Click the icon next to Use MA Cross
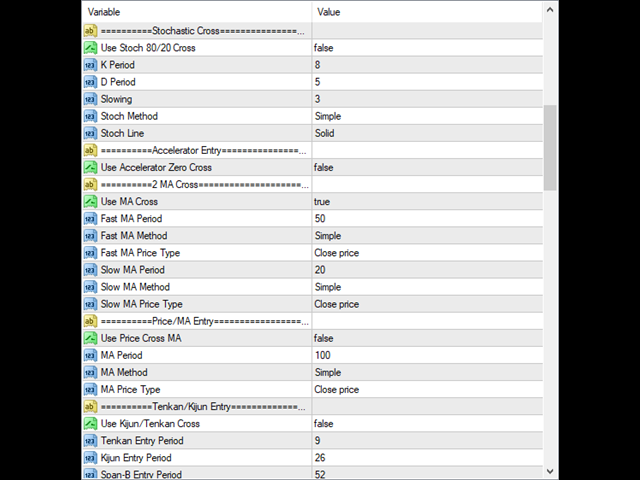 [x=89, y=202]
